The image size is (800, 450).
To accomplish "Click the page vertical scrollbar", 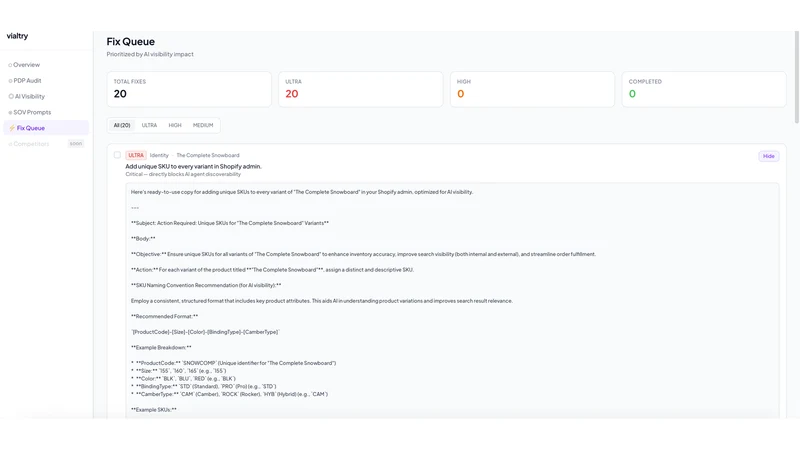I will [796, 77].
